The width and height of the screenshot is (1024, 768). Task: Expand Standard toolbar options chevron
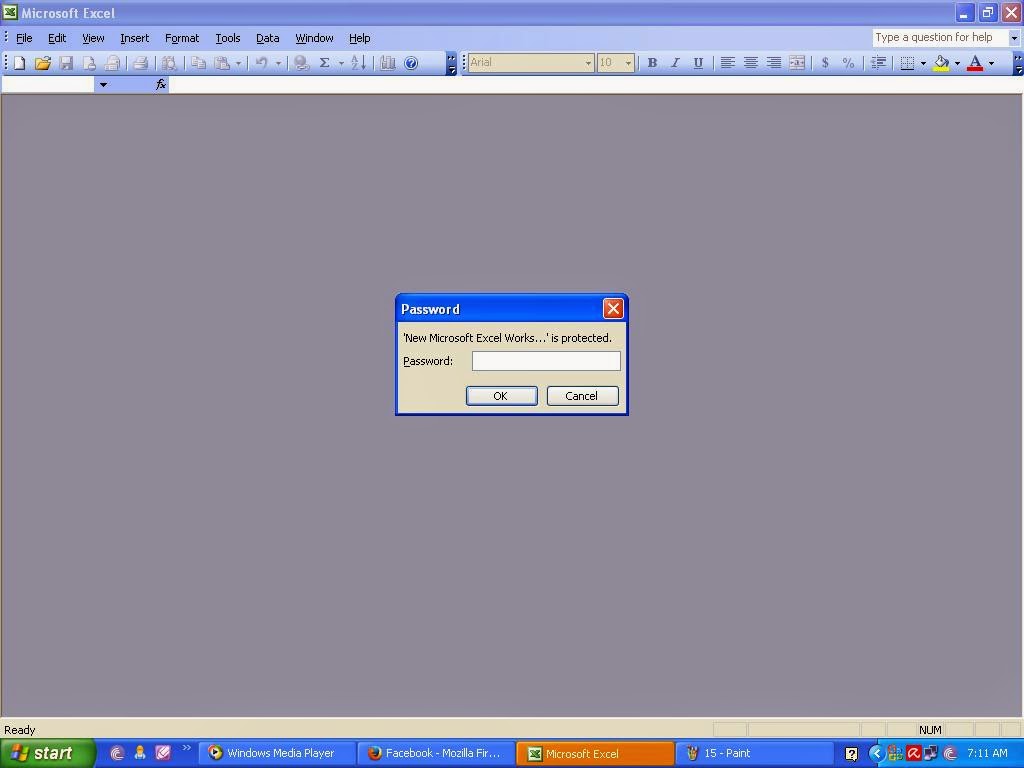[451, 63]
